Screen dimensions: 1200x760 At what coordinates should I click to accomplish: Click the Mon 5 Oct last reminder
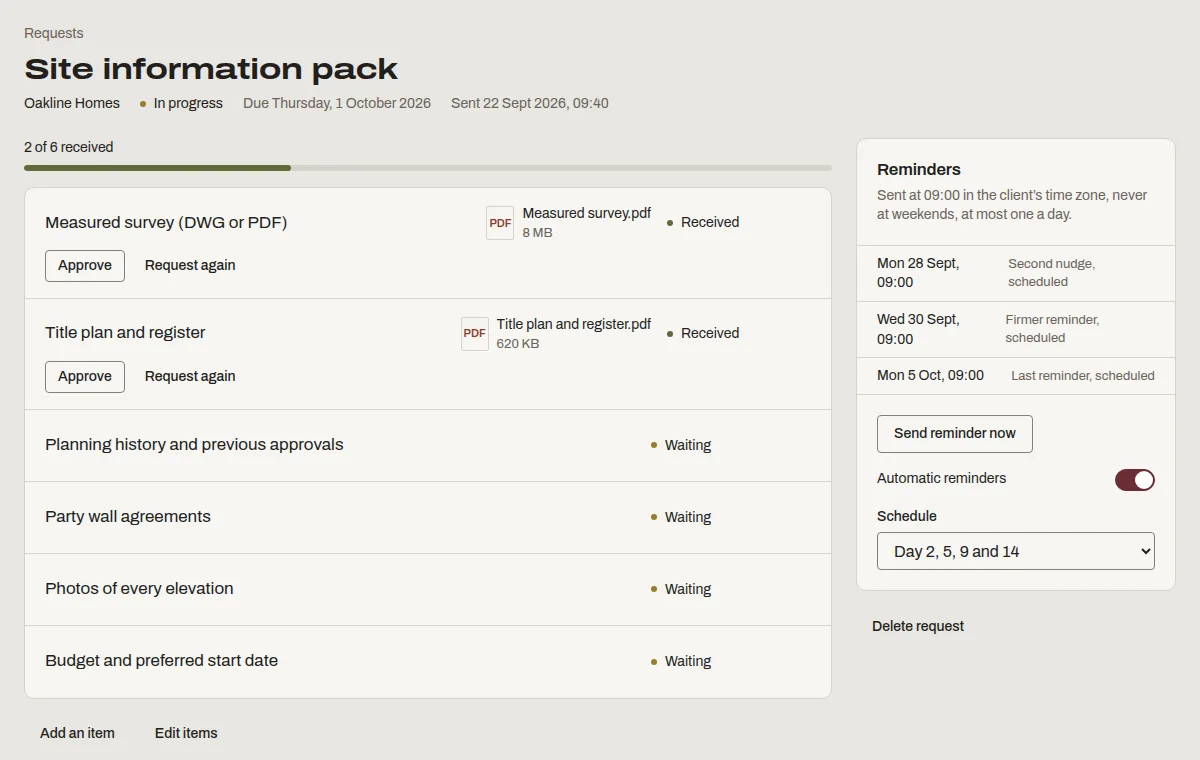[1016, 376]
